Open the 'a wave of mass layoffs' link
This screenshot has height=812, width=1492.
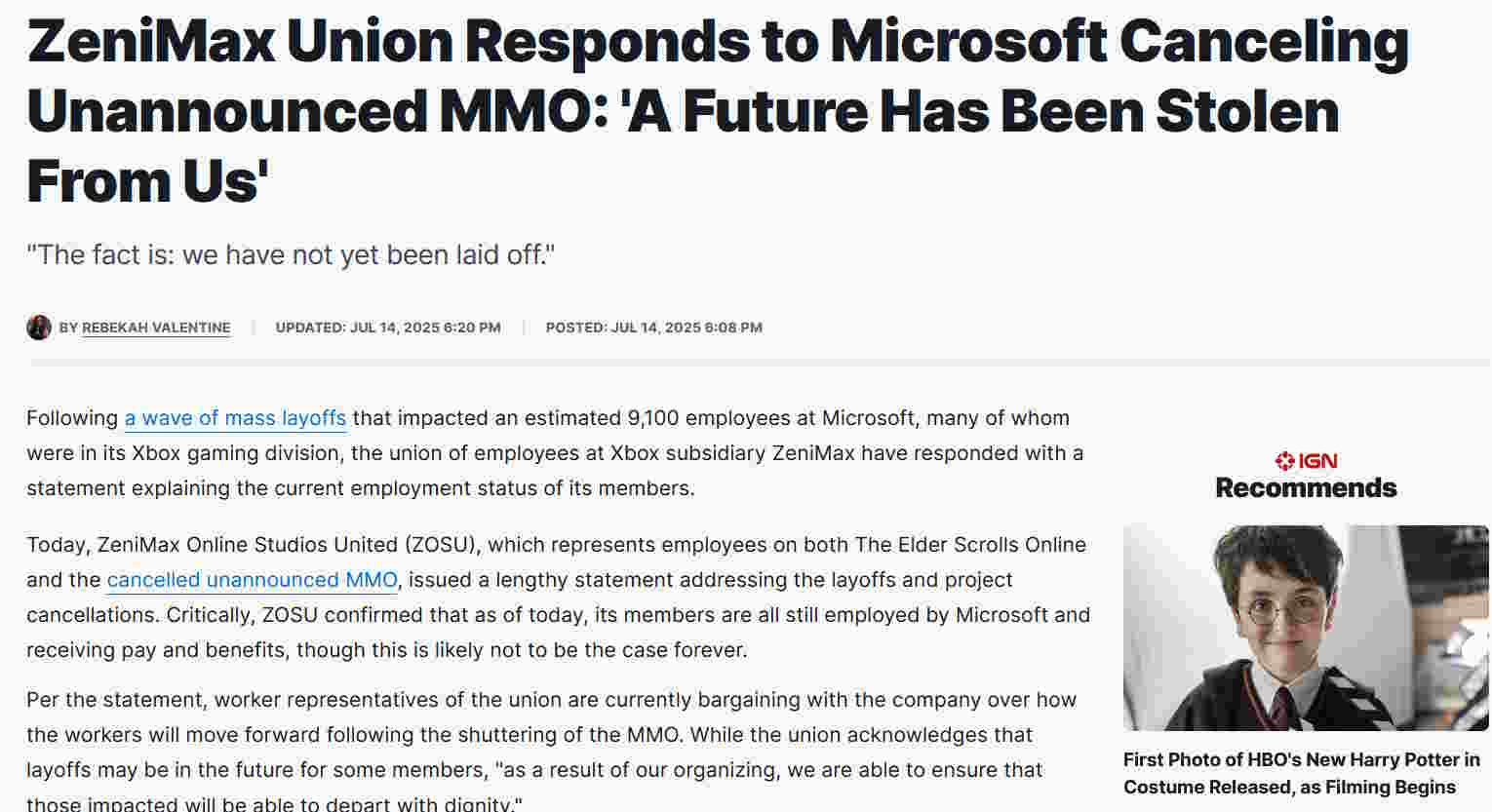coord(235,418)
